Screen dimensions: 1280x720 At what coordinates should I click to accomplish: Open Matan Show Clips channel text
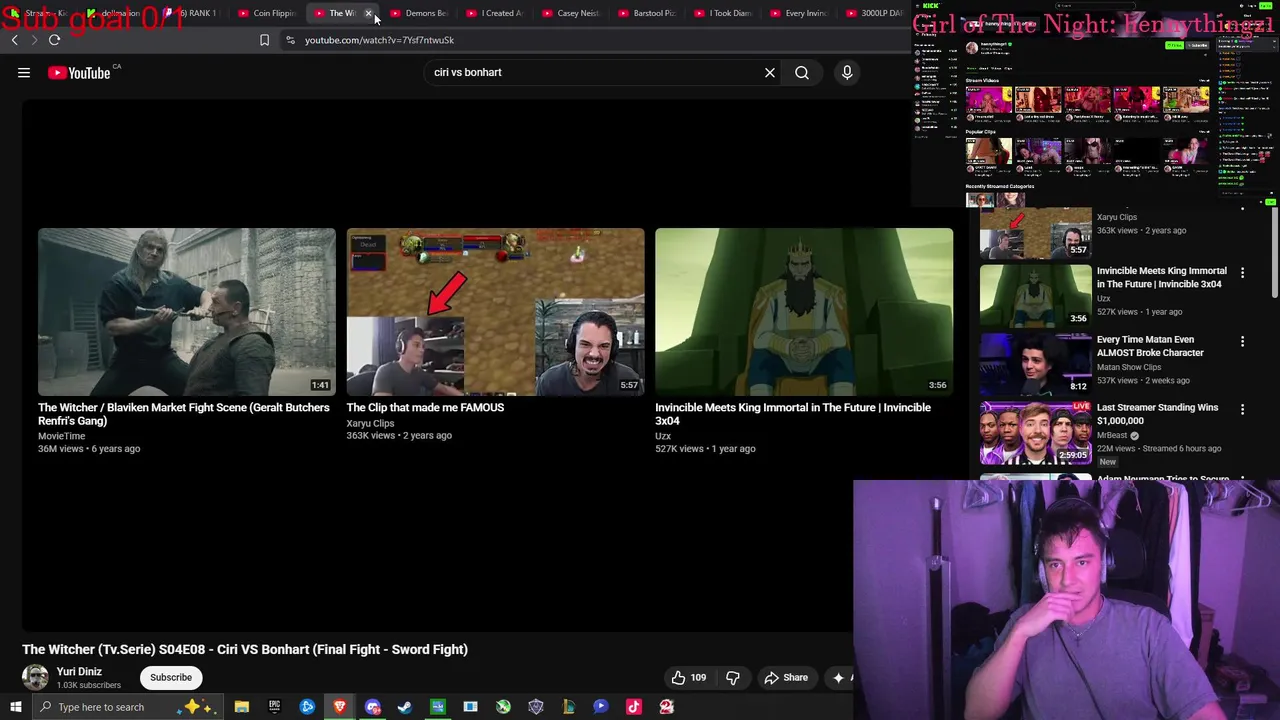point(1129,367)
